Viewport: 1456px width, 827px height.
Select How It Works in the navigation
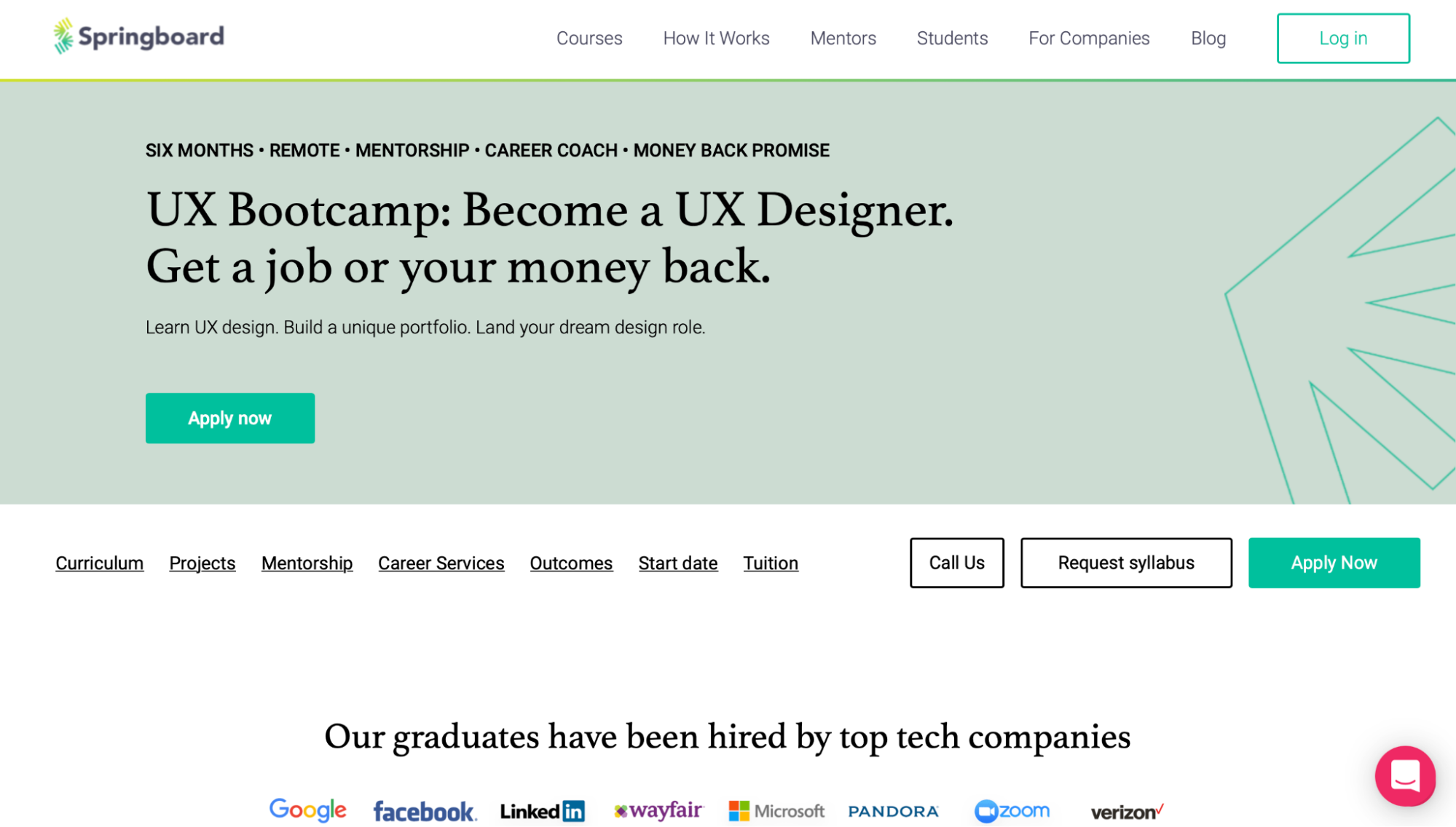[x=717, y=38]
